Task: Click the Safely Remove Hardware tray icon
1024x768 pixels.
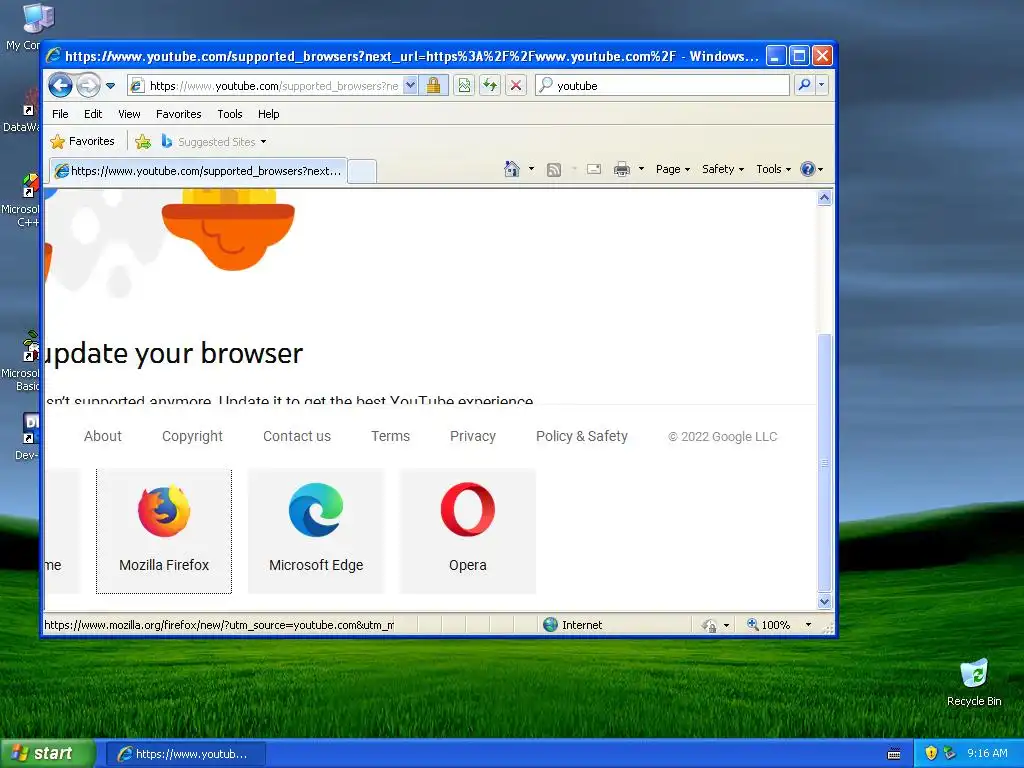Action: [949, 753]
